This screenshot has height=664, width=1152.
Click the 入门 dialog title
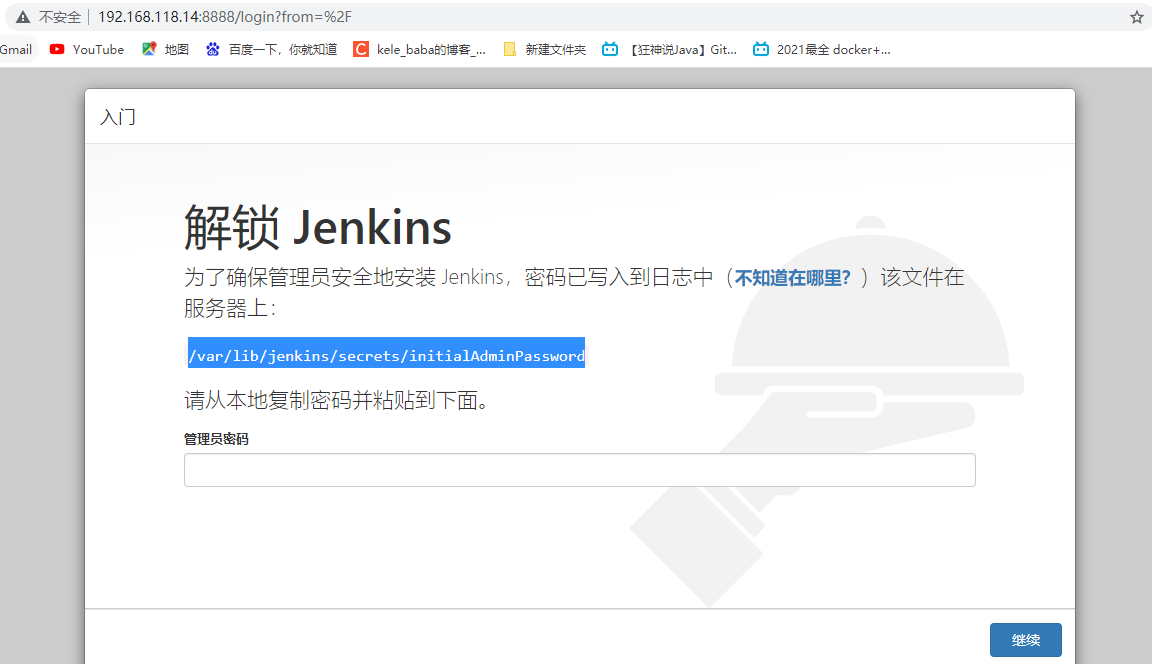118,117
